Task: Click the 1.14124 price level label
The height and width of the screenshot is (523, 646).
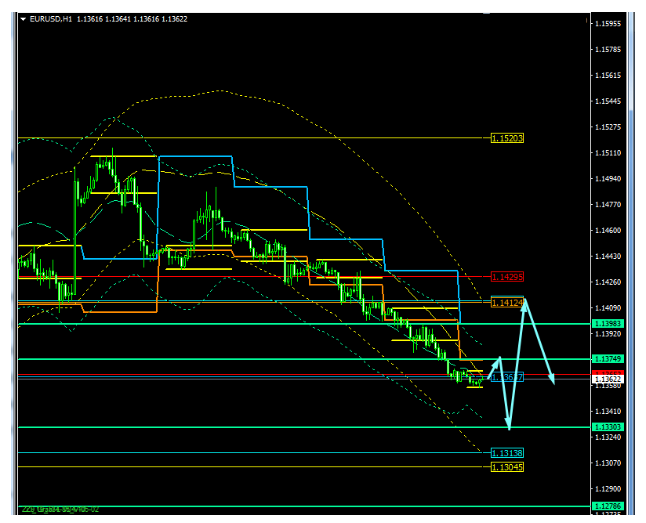Action: point(508,301)
